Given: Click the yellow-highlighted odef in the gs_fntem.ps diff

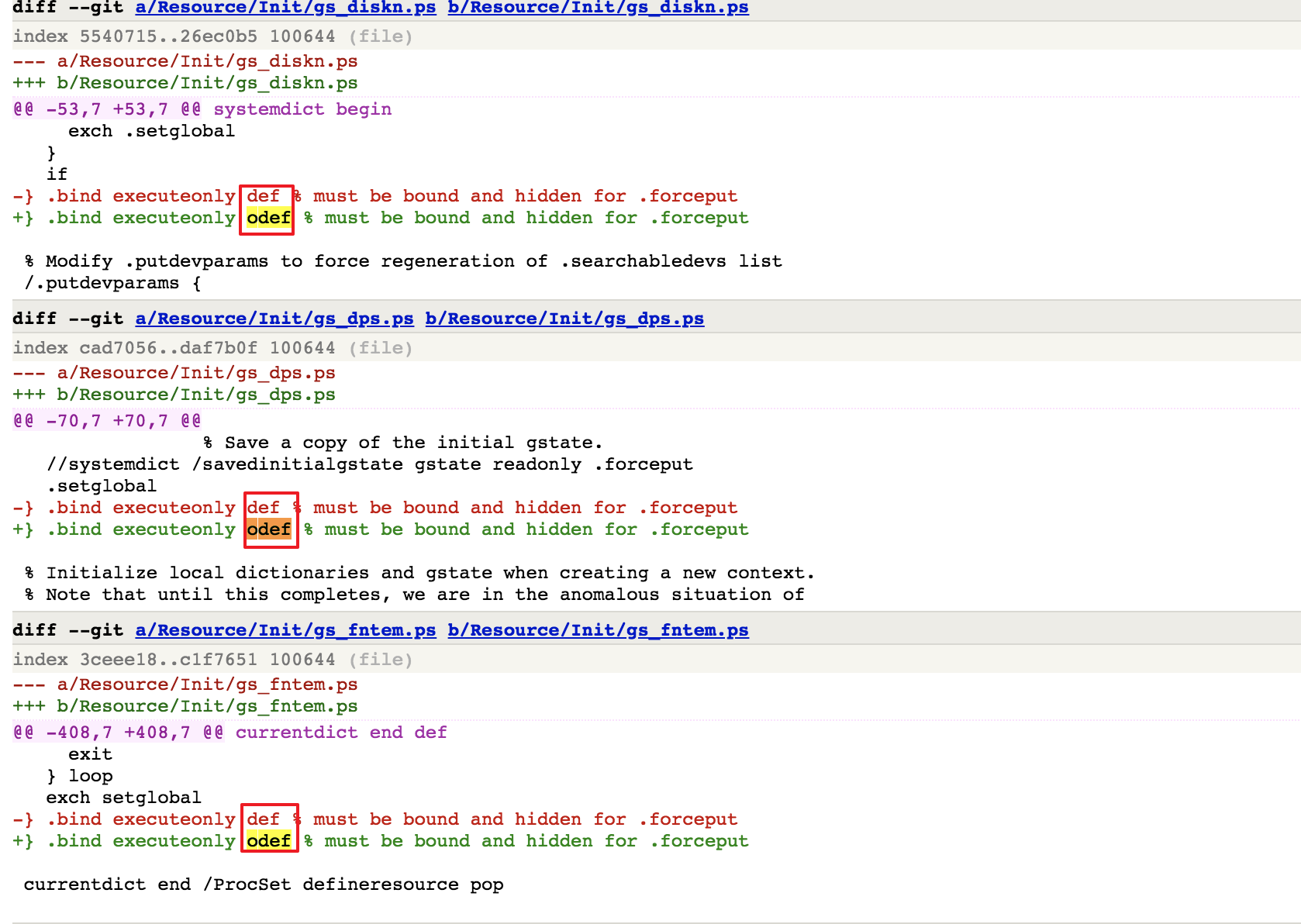Looking at the screenshot, I should coord(269,841).
